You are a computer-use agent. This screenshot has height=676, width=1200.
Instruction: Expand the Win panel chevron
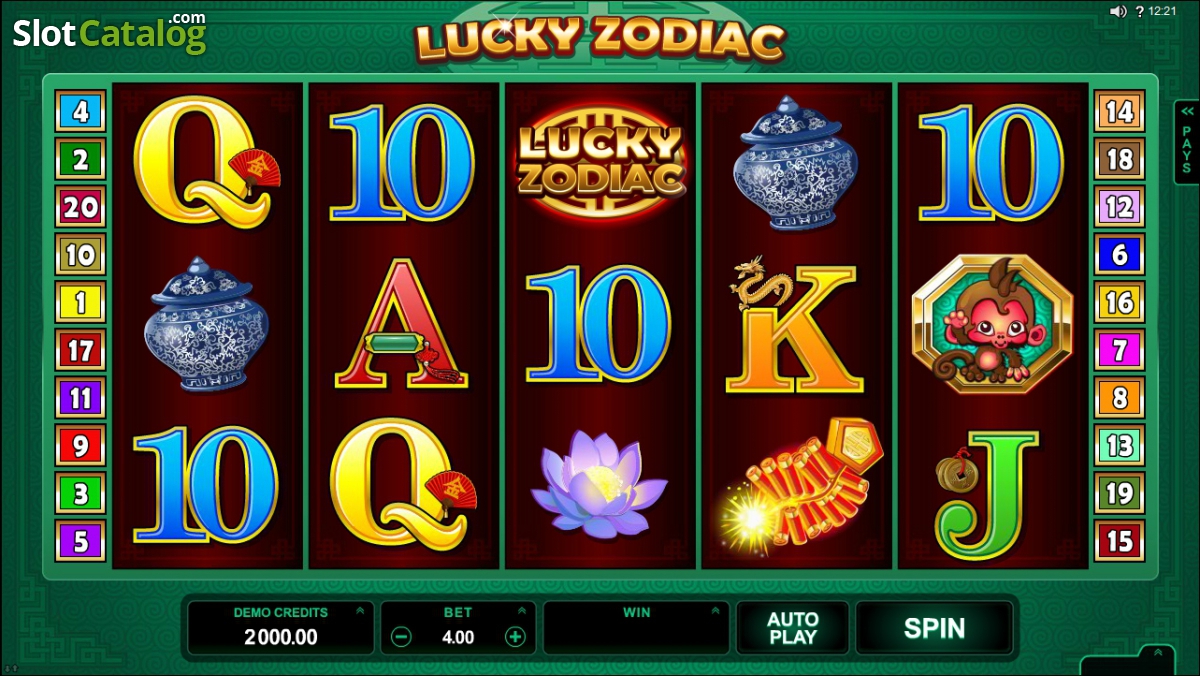[x=715, y=611]
